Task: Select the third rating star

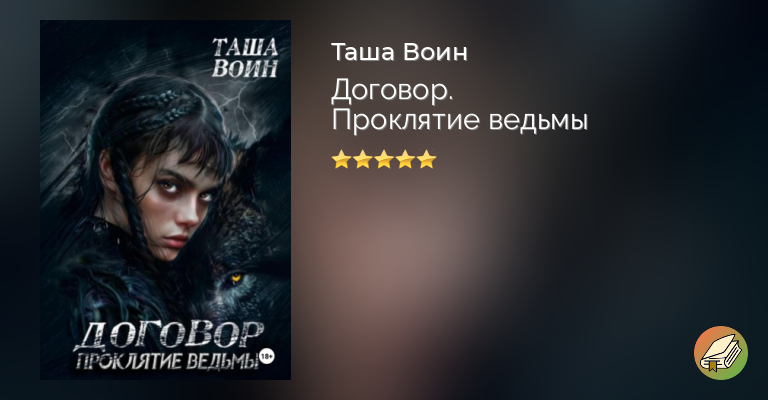Action: tap(384, 160)
